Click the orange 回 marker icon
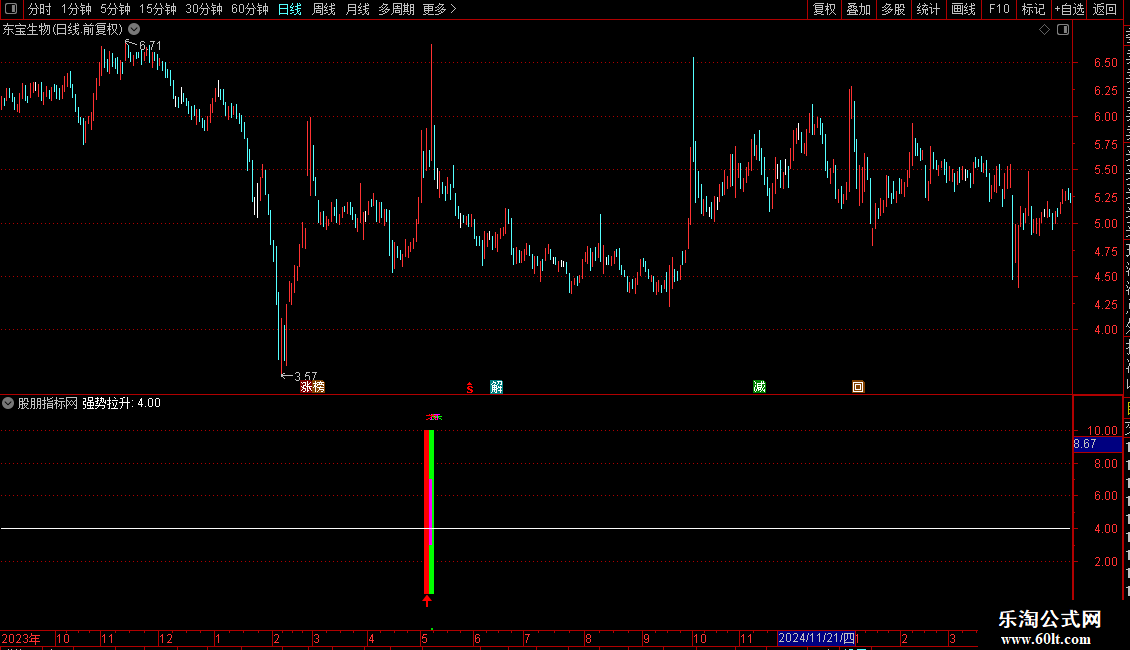The width and height of the screenshot is (1130, 650). [858, 387]
